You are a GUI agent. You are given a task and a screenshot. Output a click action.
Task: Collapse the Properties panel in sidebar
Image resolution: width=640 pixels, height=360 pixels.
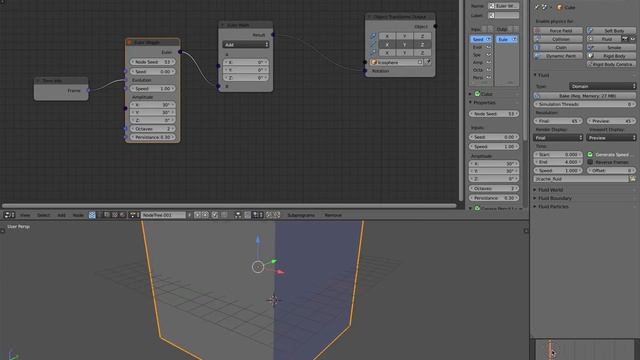click(x=471, y=102)
